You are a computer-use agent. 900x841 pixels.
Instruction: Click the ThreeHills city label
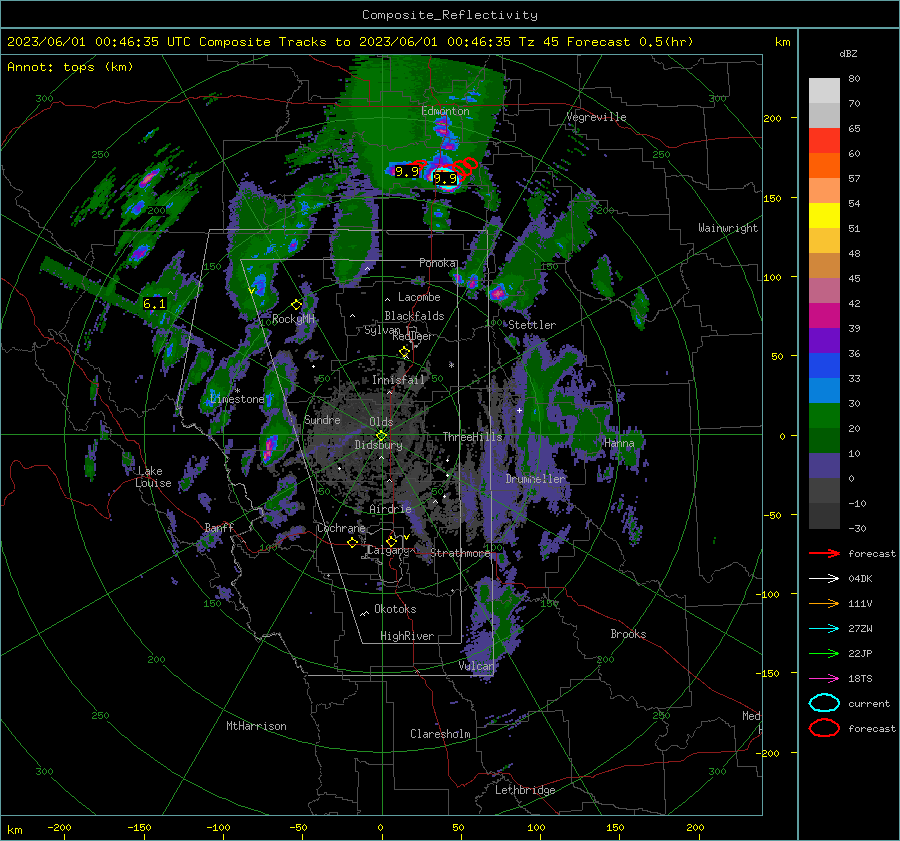pyautogui.click(x=472, y=437)
